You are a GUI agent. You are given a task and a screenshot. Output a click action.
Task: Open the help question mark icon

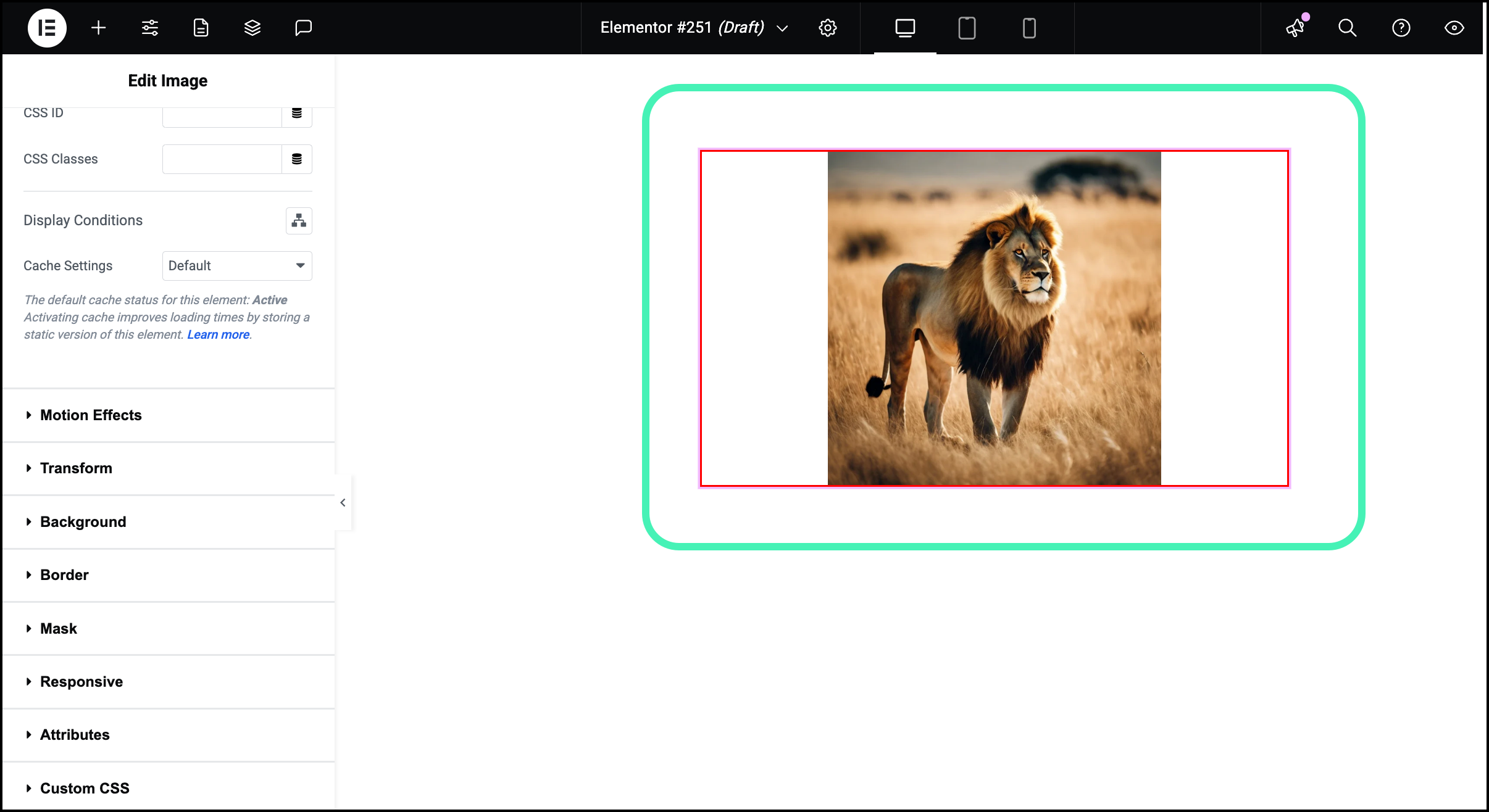coord(1401,28)
